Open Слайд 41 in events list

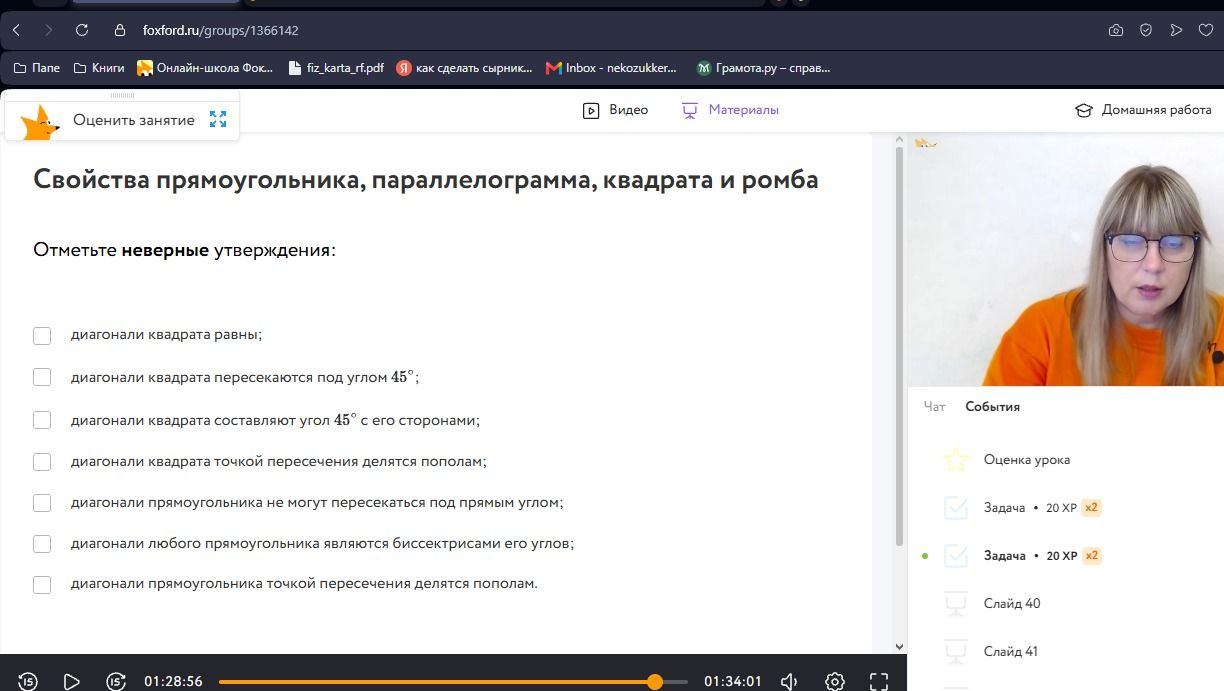pos(1010,652)
